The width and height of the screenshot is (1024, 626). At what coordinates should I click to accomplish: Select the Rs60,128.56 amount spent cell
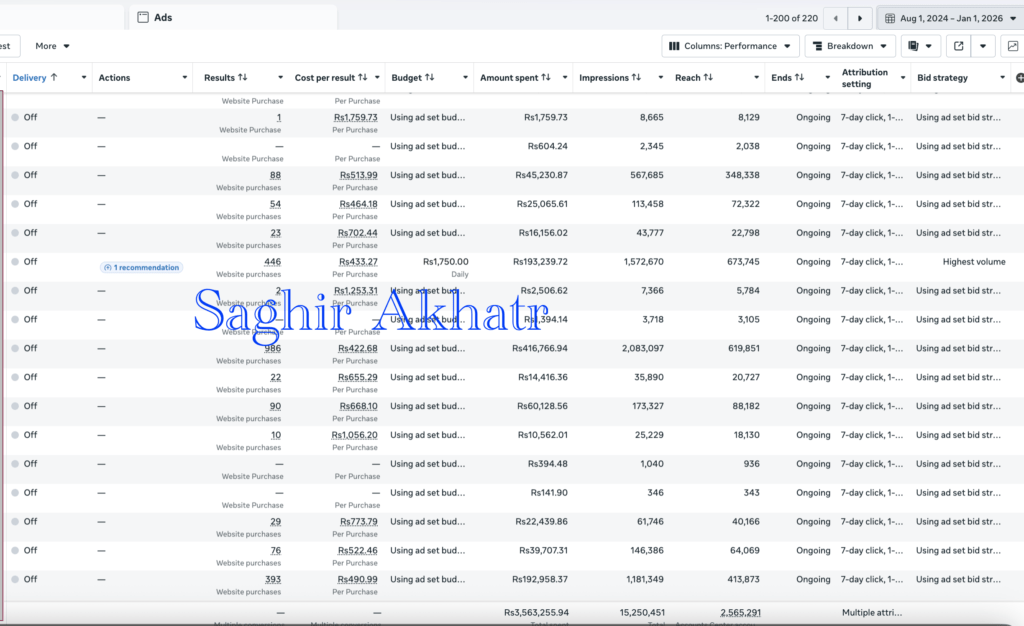(x=542, y=406)
